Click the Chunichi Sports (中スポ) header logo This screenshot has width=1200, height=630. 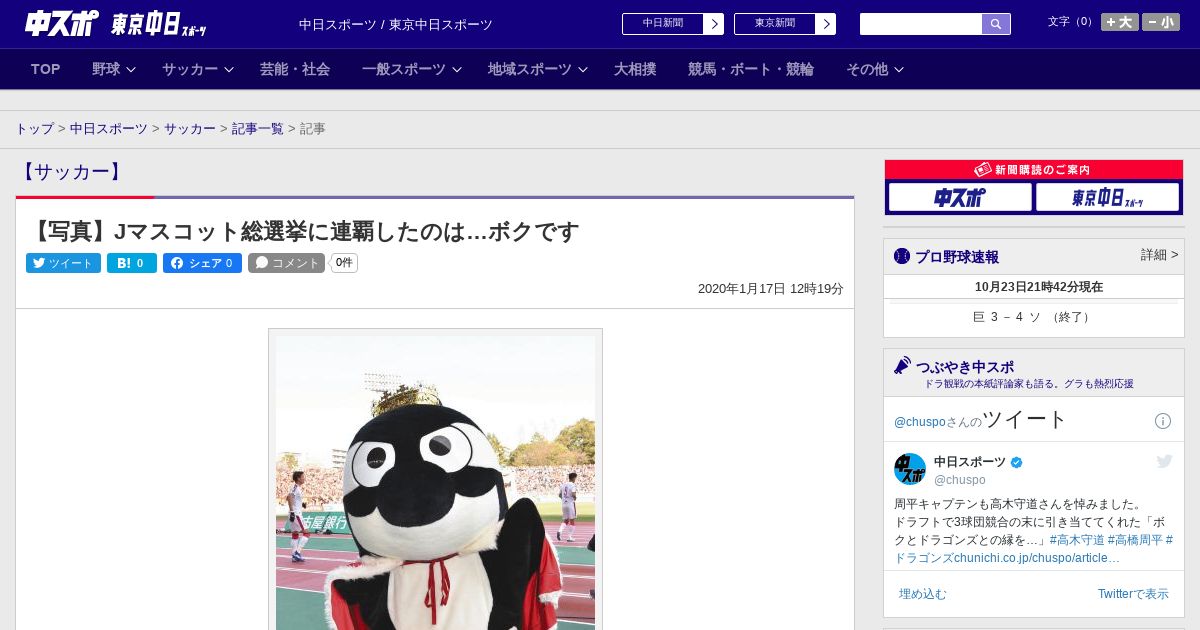62,23
